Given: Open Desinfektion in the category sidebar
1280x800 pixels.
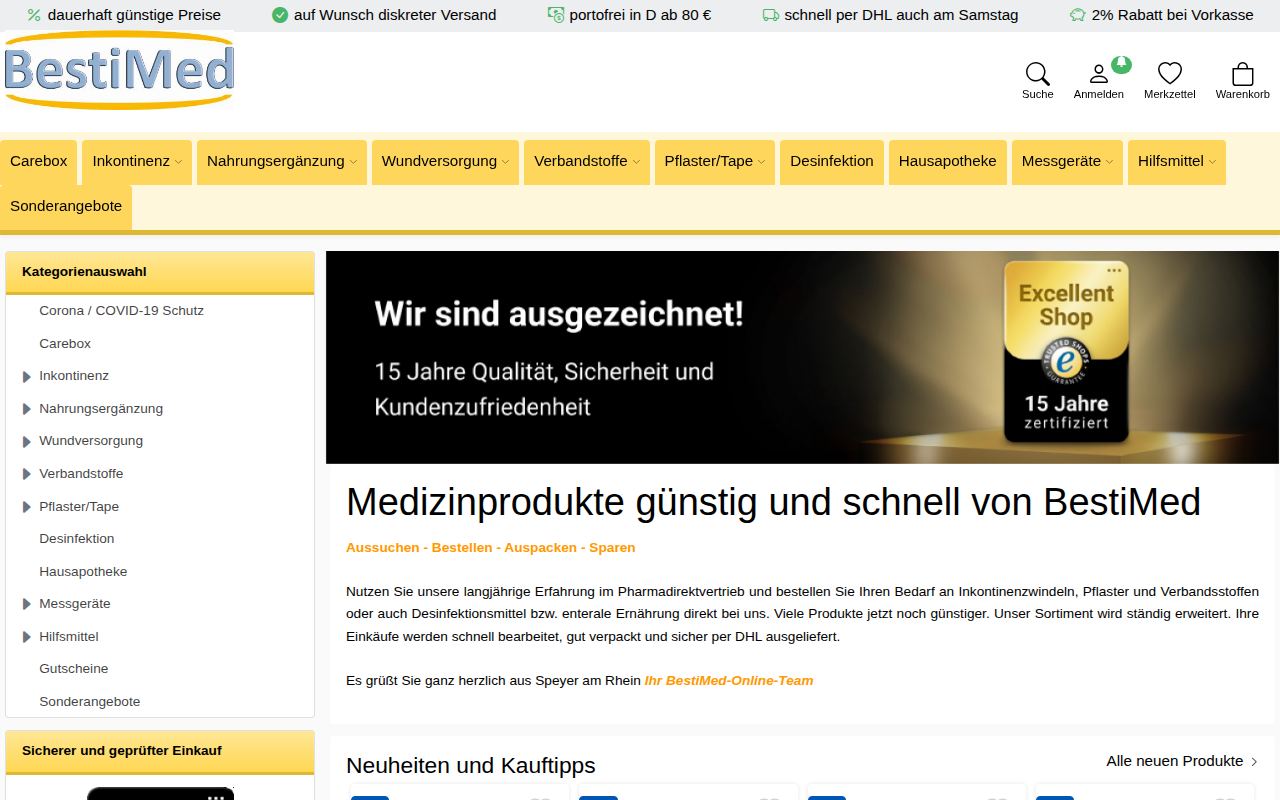Looking at the screenshot, I should pyautogui.click(x=77, y=539).
